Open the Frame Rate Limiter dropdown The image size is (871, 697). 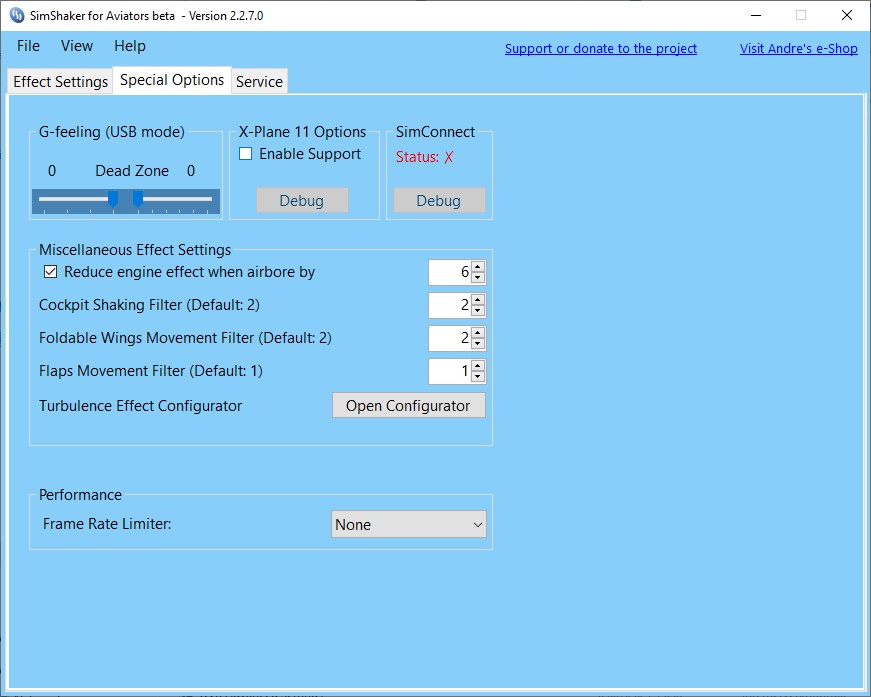[x=479, y=523]
